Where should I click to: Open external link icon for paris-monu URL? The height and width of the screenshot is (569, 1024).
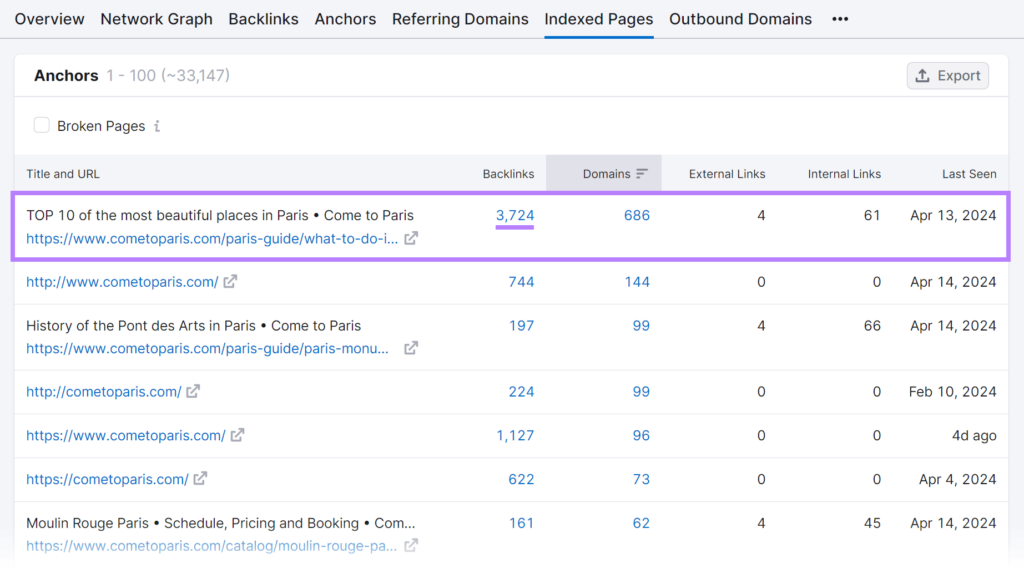[411, 348]
